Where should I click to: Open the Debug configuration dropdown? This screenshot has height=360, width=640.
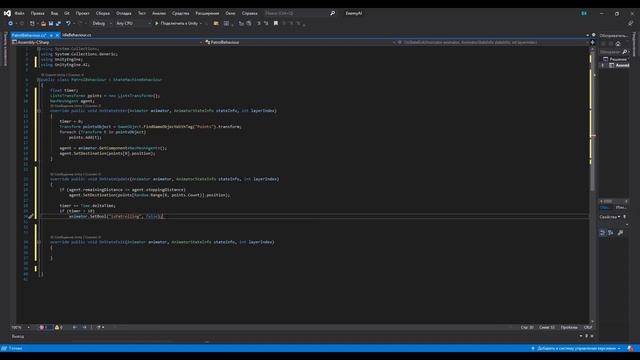[x=101, y=24]
